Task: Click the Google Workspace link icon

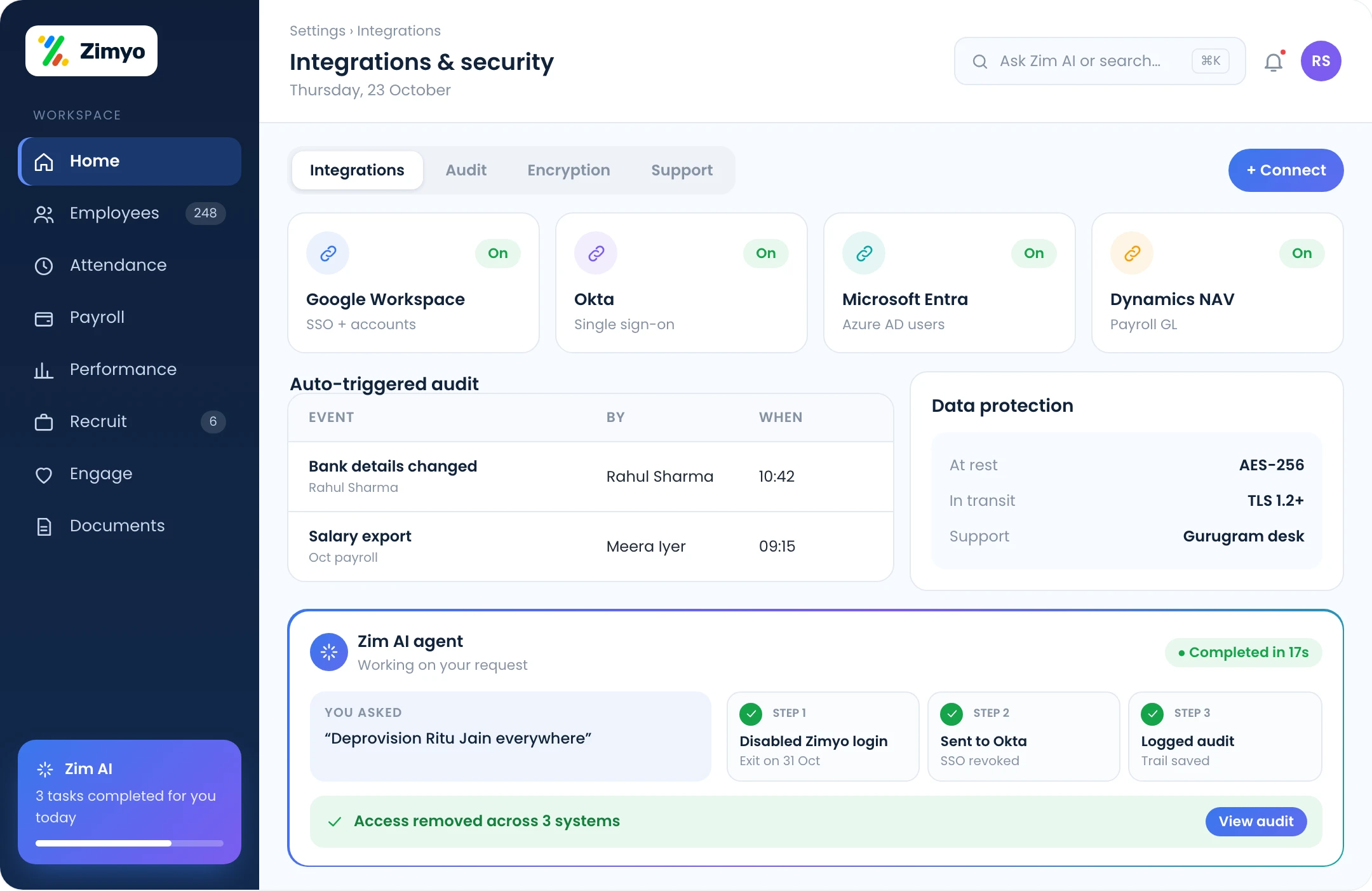Action: [328, 253]
